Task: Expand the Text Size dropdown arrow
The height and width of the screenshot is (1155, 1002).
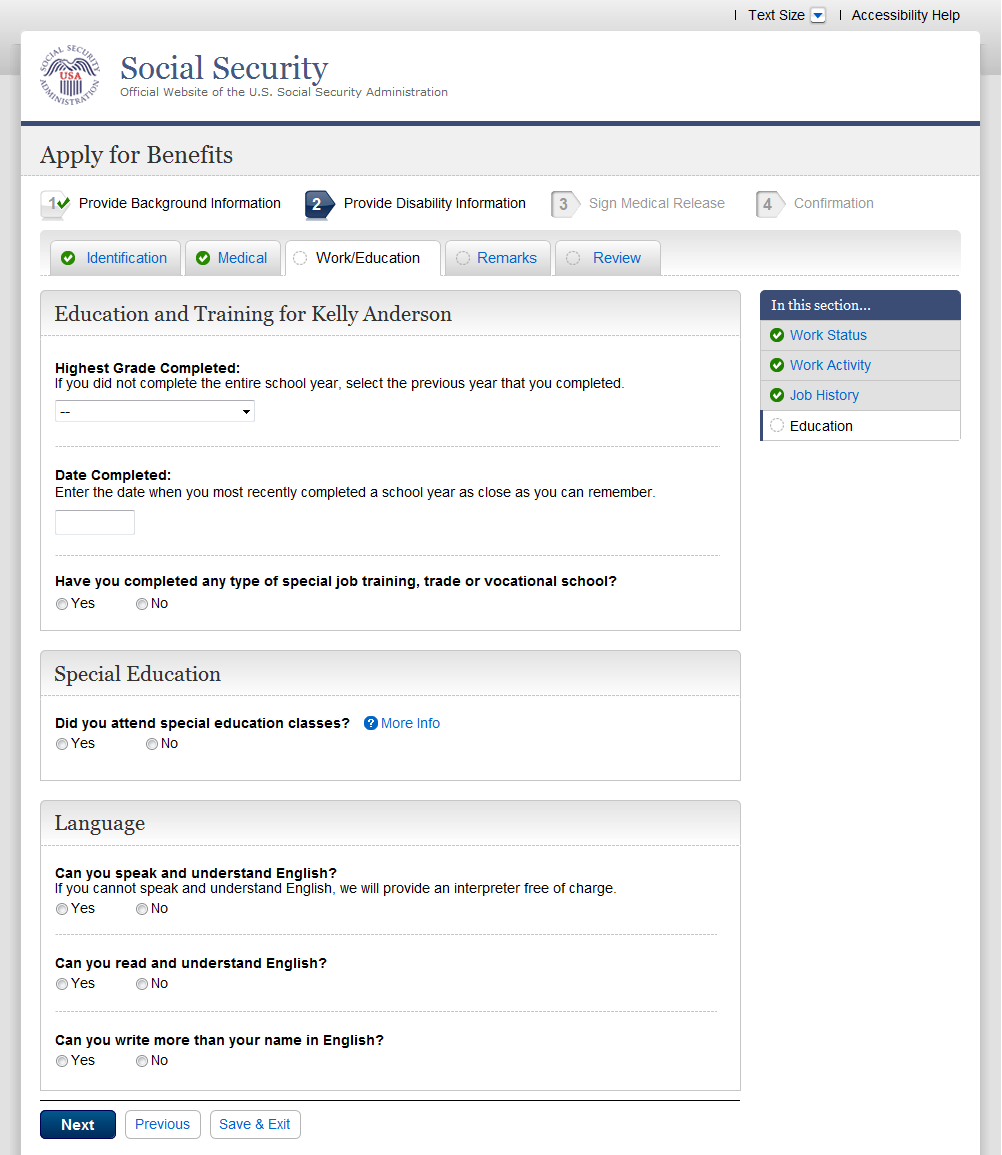Action: [818, 15]
